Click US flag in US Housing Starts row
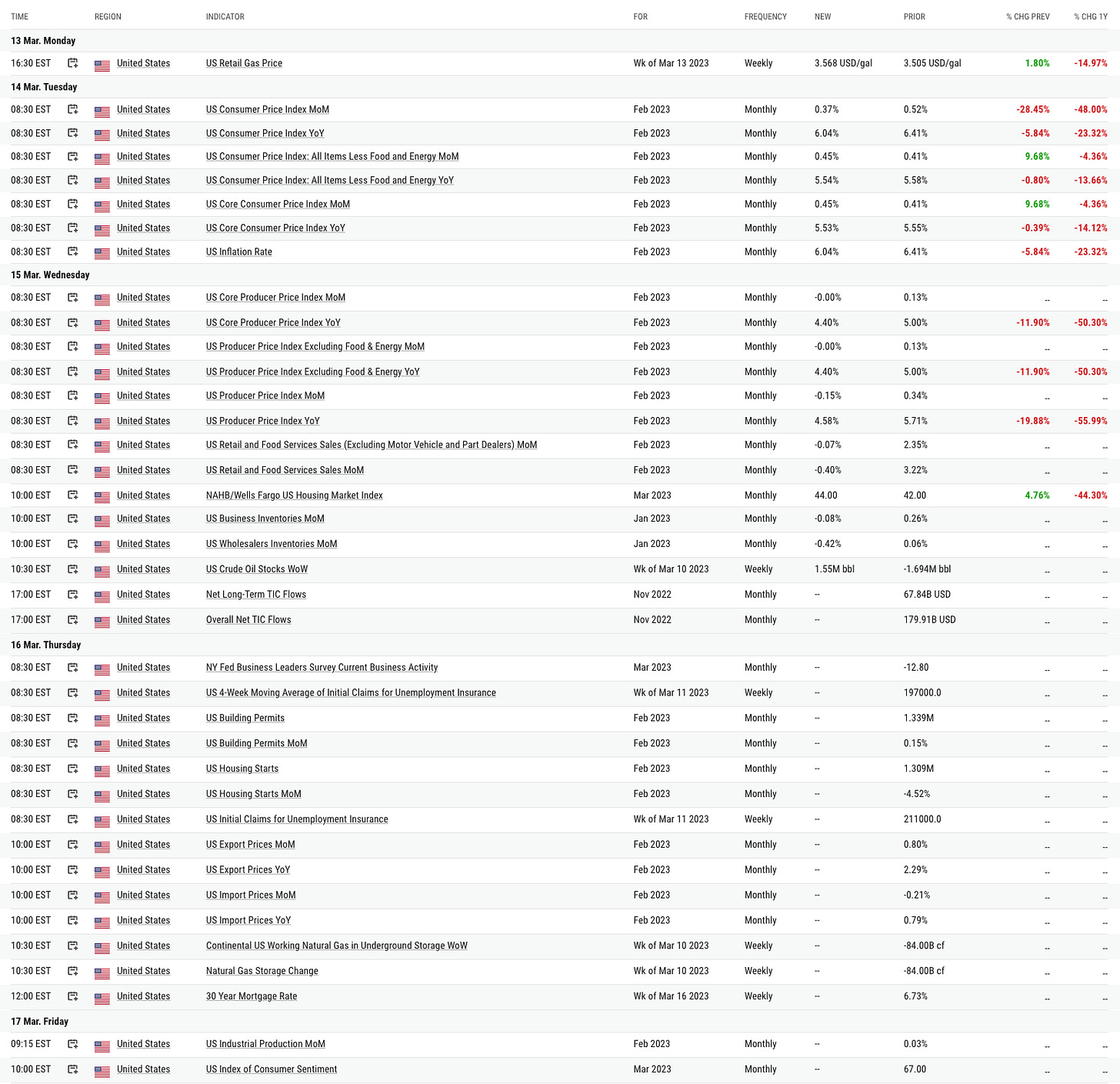The width and height of the screenshot is (1120, 1084). [x=102, y=771]
